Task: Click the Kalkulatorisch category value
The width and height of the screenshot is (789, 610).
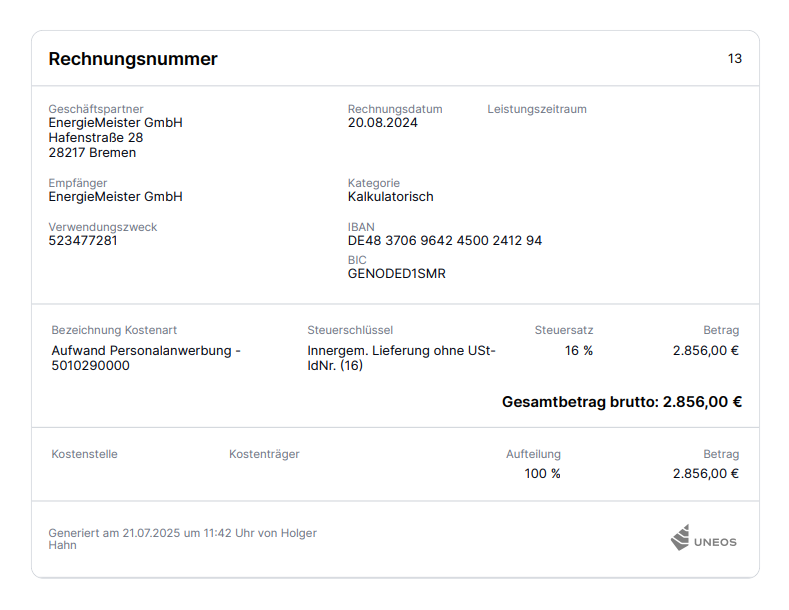Action: pyautogui.click(x=391, y=197)
